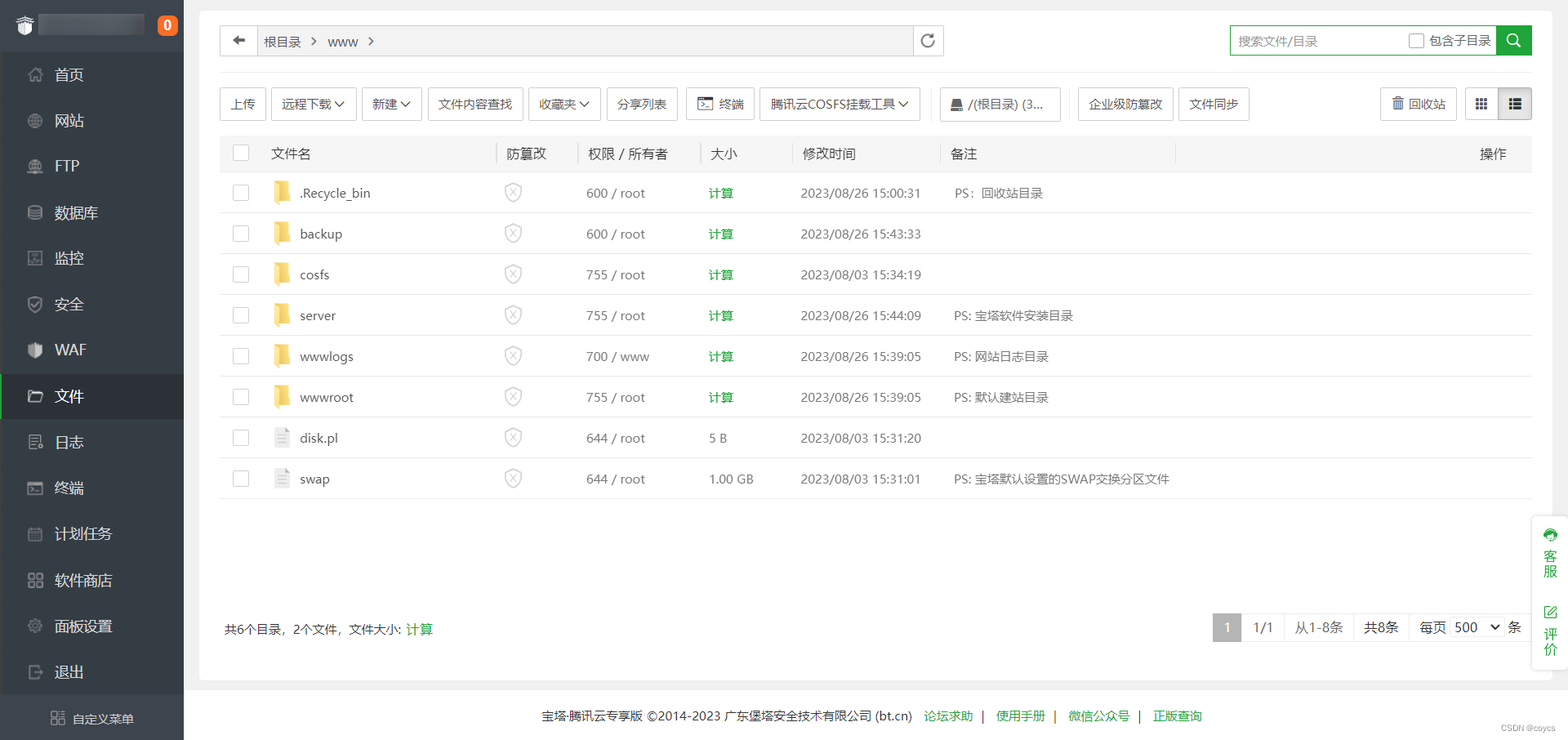Click the tamper-proof shield icon for disk.pl
Viewport: 1568px width, 740px height.
click(513, 438)
